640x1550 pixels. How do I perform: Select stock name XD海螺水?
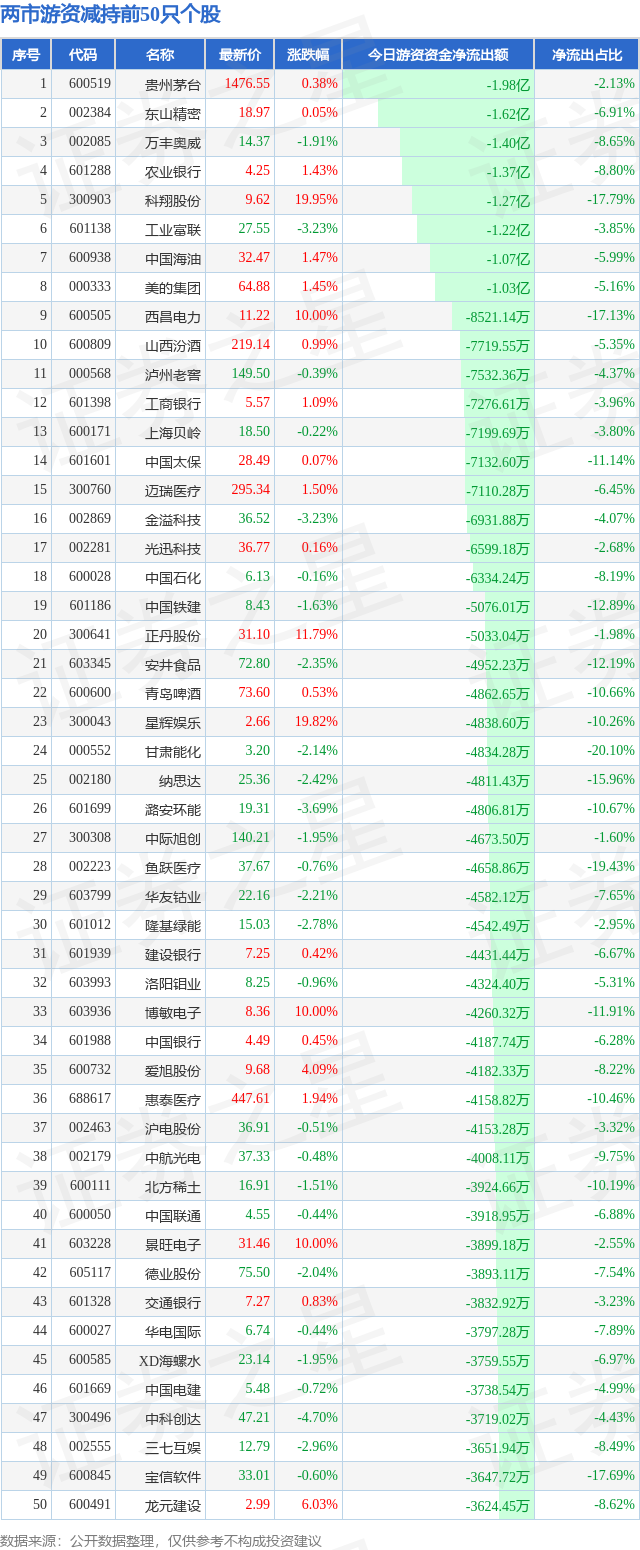(x=171, y=1360)
